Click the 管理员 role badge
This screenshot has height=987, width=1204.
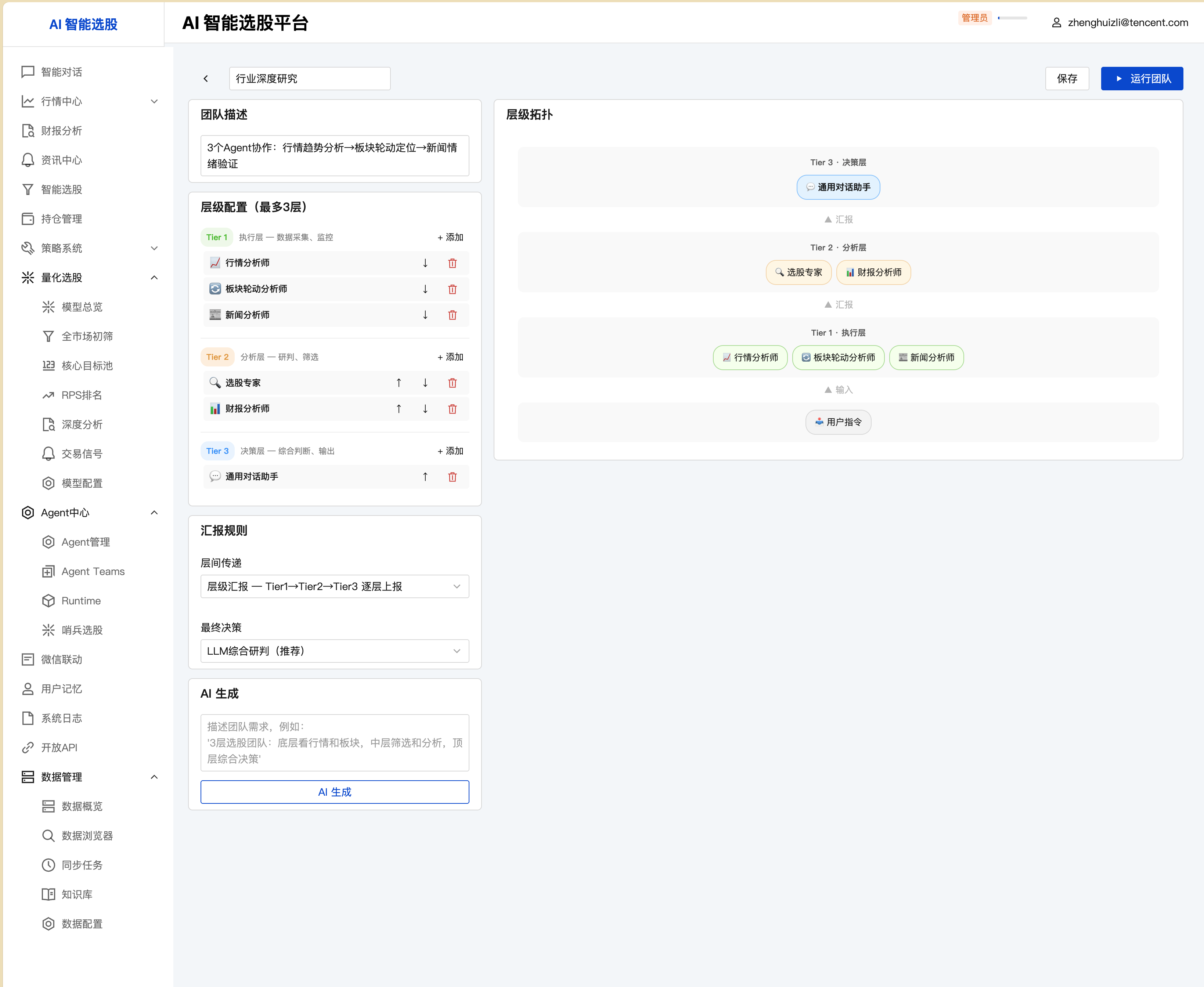coord(974,18)
